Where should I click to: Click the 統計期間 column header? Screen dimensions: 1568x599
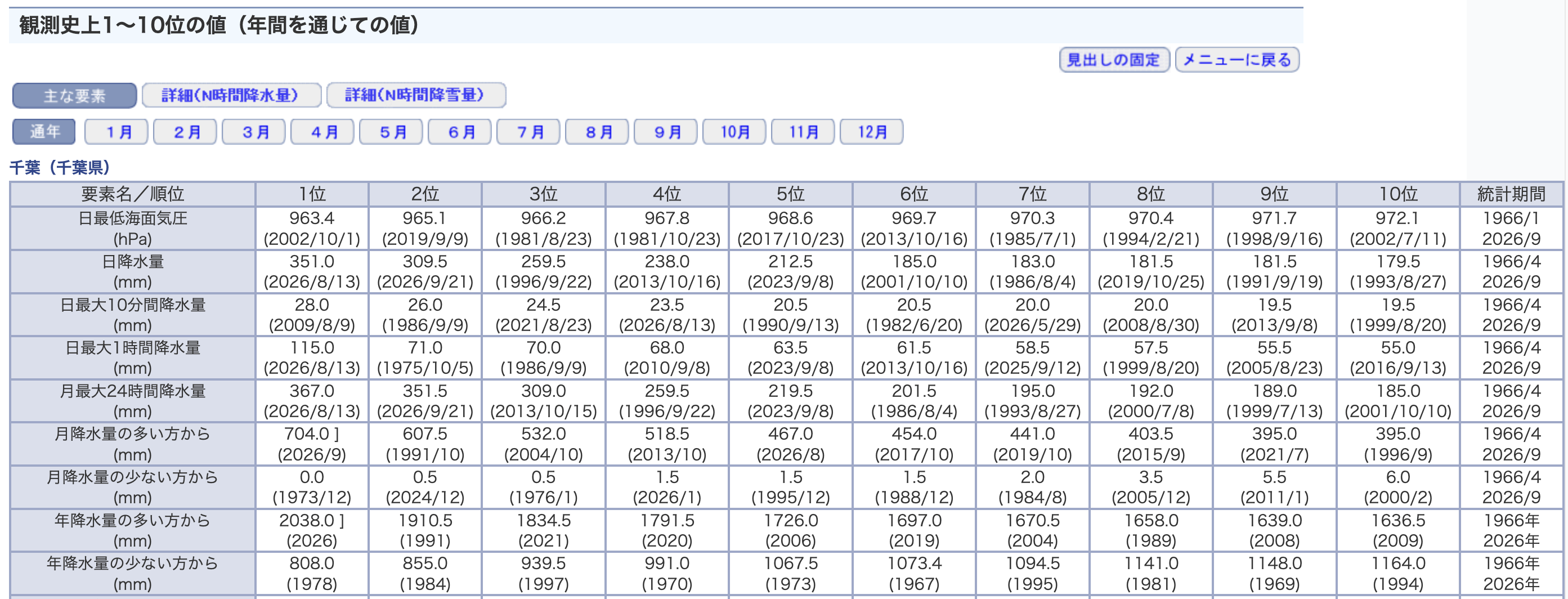click(1511, 194)
